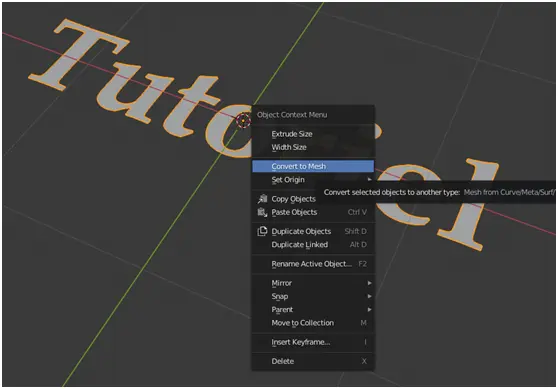Open the Parent submenu
Viewport: 558px width, 389px height.
pos(313,309)
